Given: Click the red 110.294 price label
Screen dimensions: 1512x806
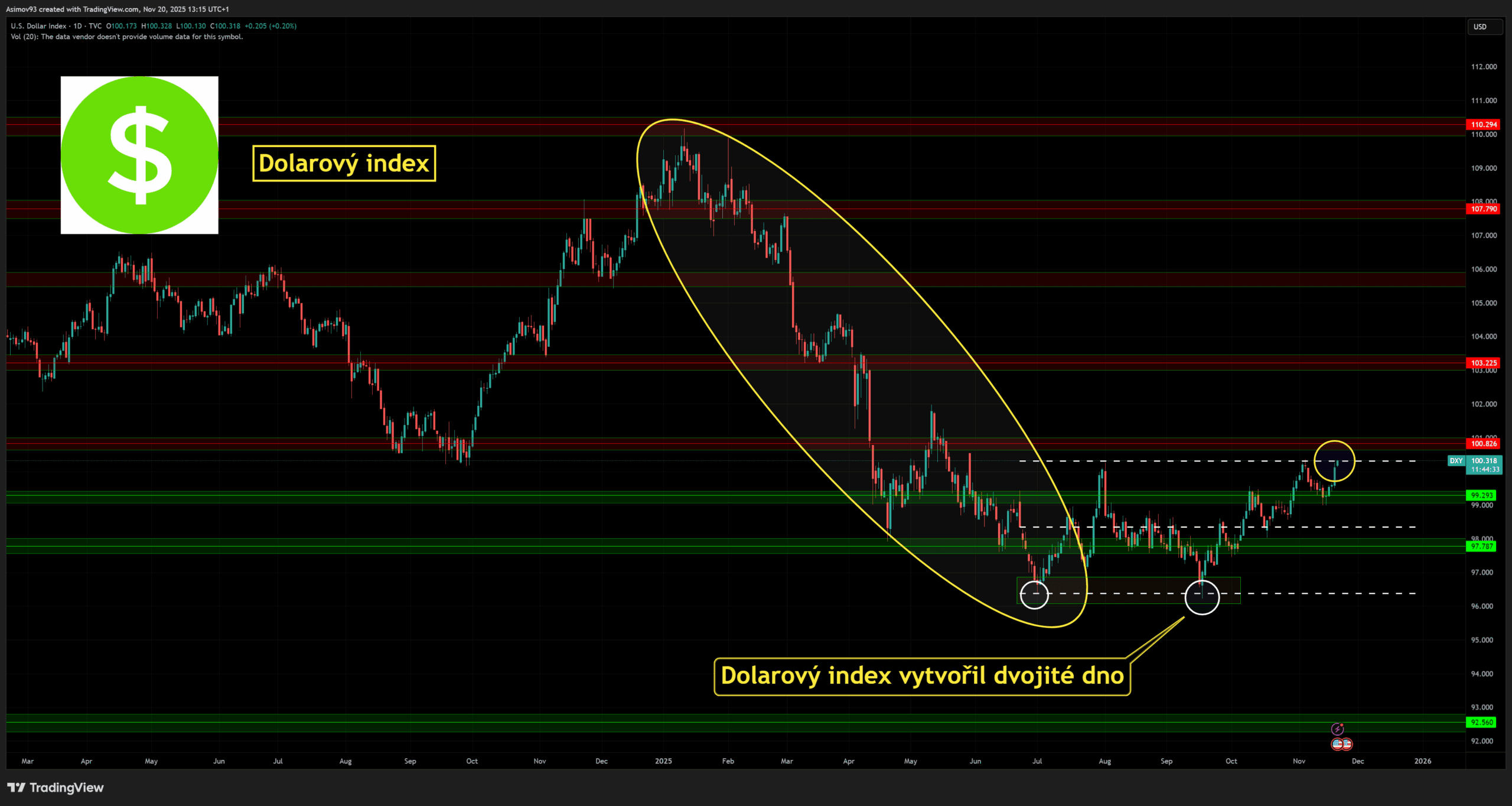Looking at the screenshot, I should pyautogui.click(x=1483, y=125).
